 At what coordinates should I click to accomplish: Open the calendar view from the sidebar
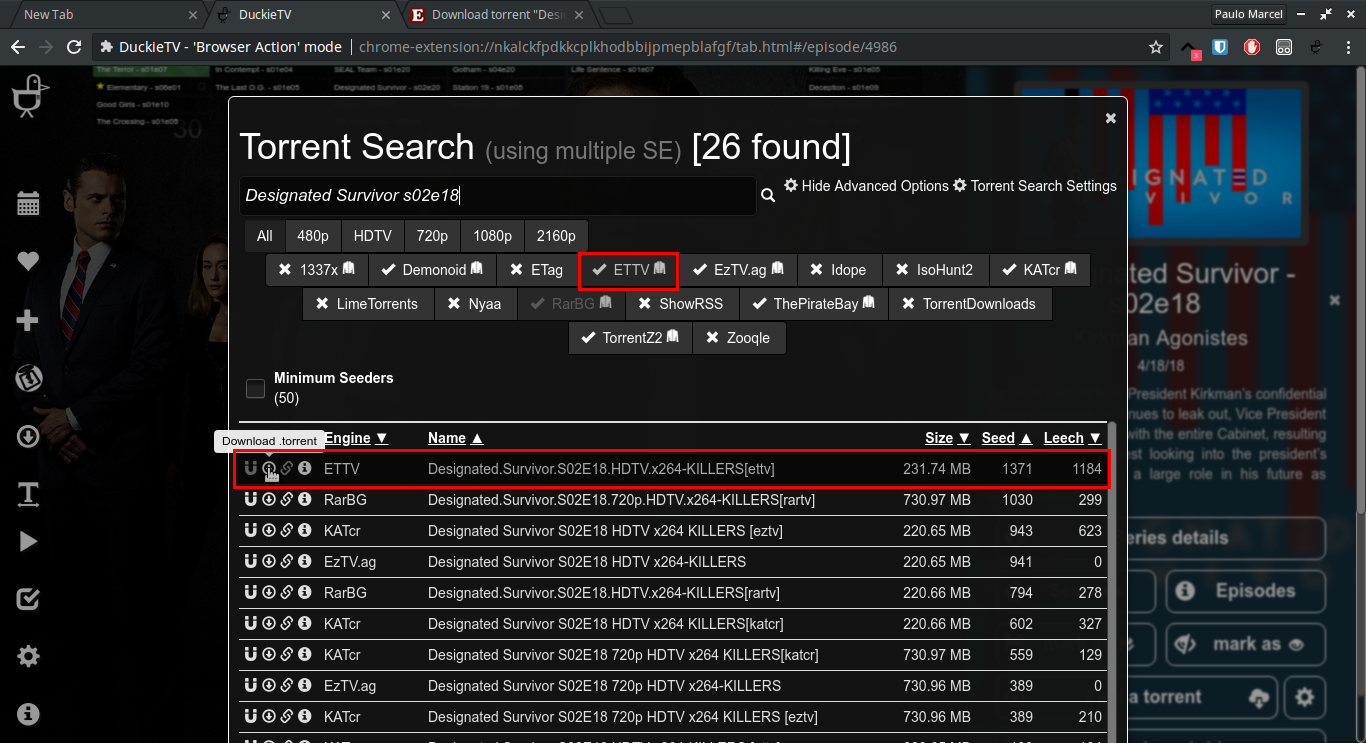[x=28, y=204]
